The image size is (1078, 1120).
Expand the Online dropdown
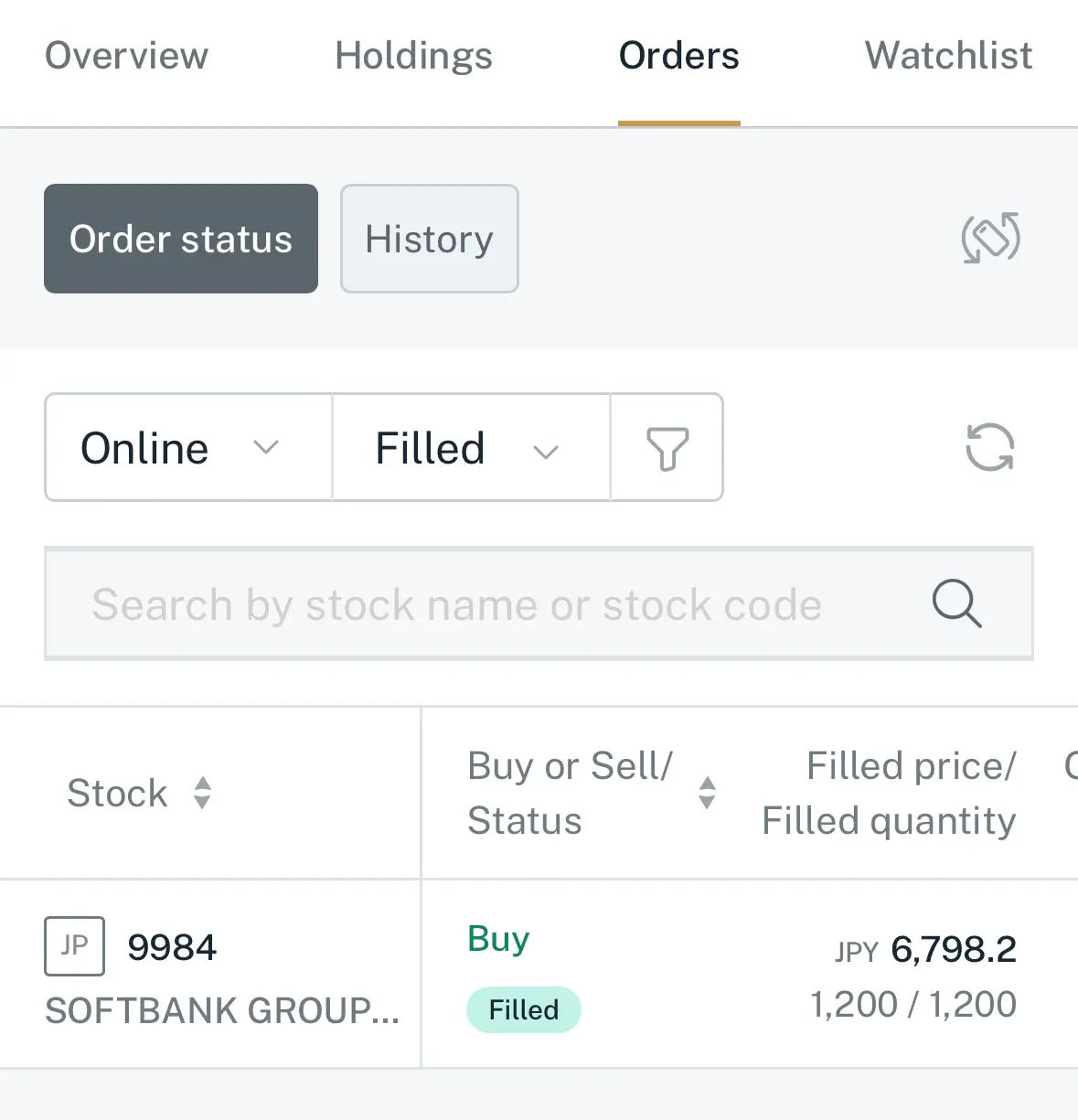point(188,448)
